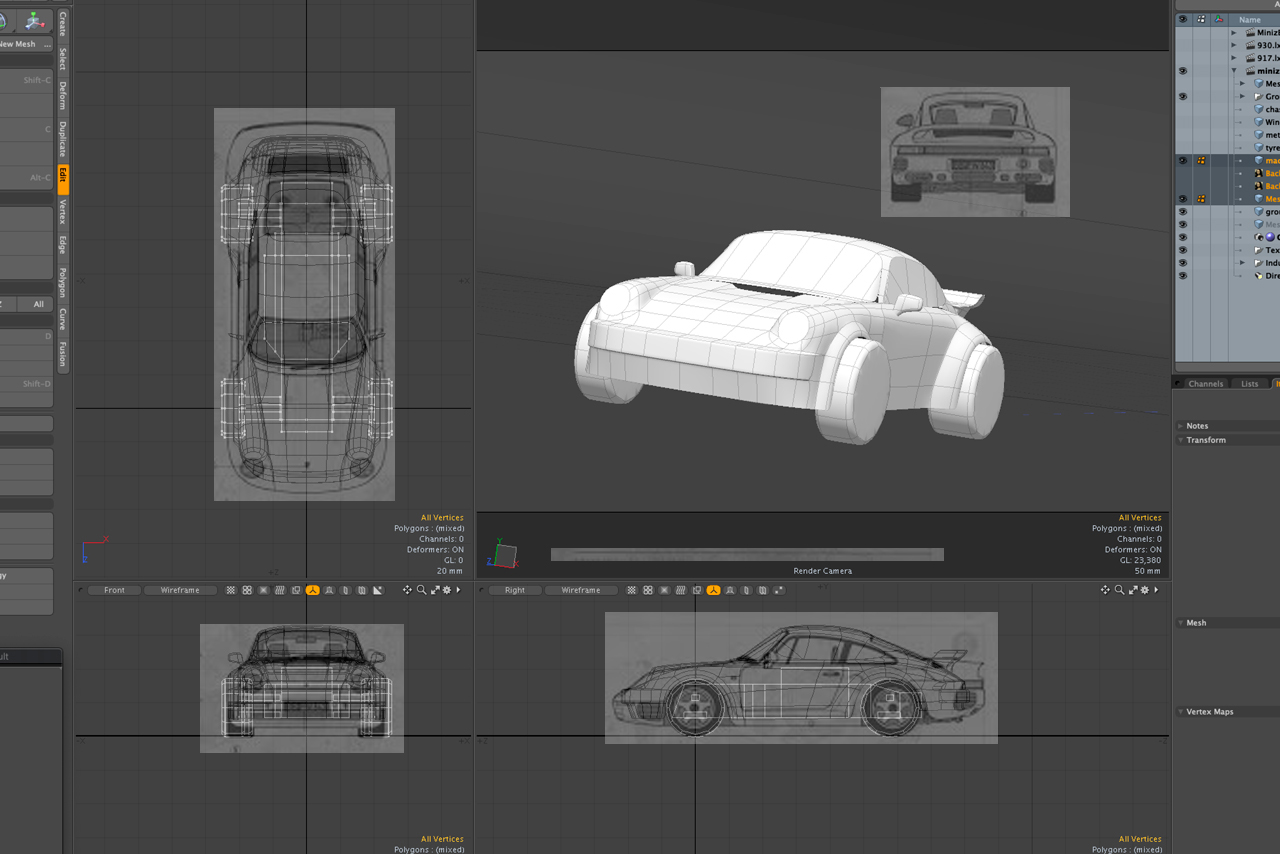The image size is (1280, 854).
Task: Click the All button in the left panel
Action: click(38, 304)
